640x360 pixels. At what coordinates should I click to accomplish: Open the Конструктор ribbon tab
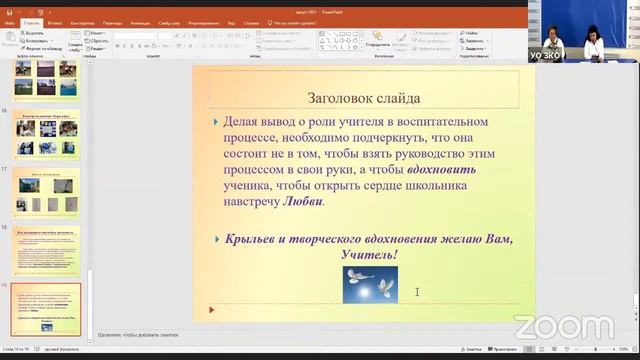[x=82, y=23]
